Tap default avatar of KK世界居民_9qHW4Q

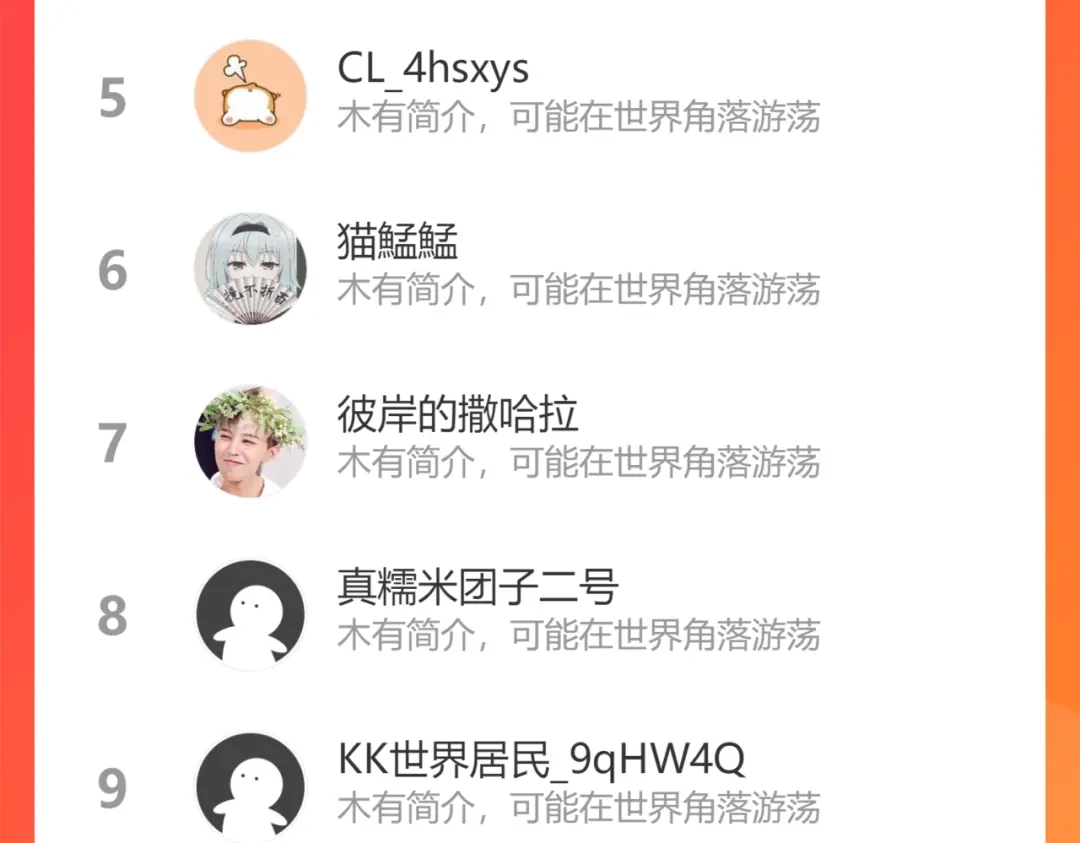(250, 787)
